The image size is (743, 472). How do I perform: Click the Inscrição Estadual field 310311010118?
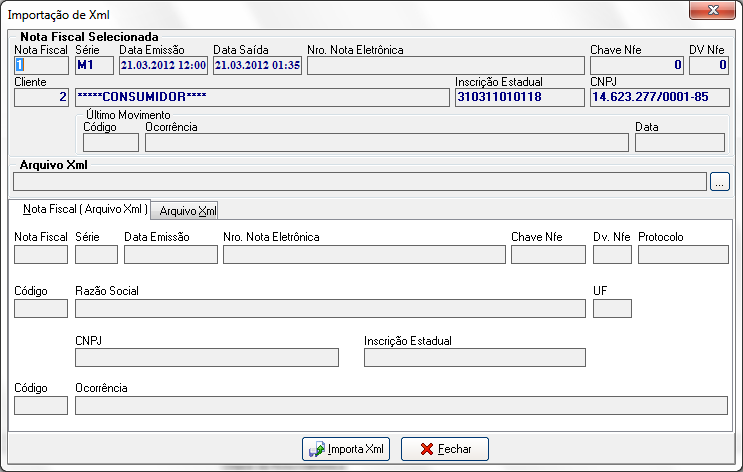click(x=520, y=97)
